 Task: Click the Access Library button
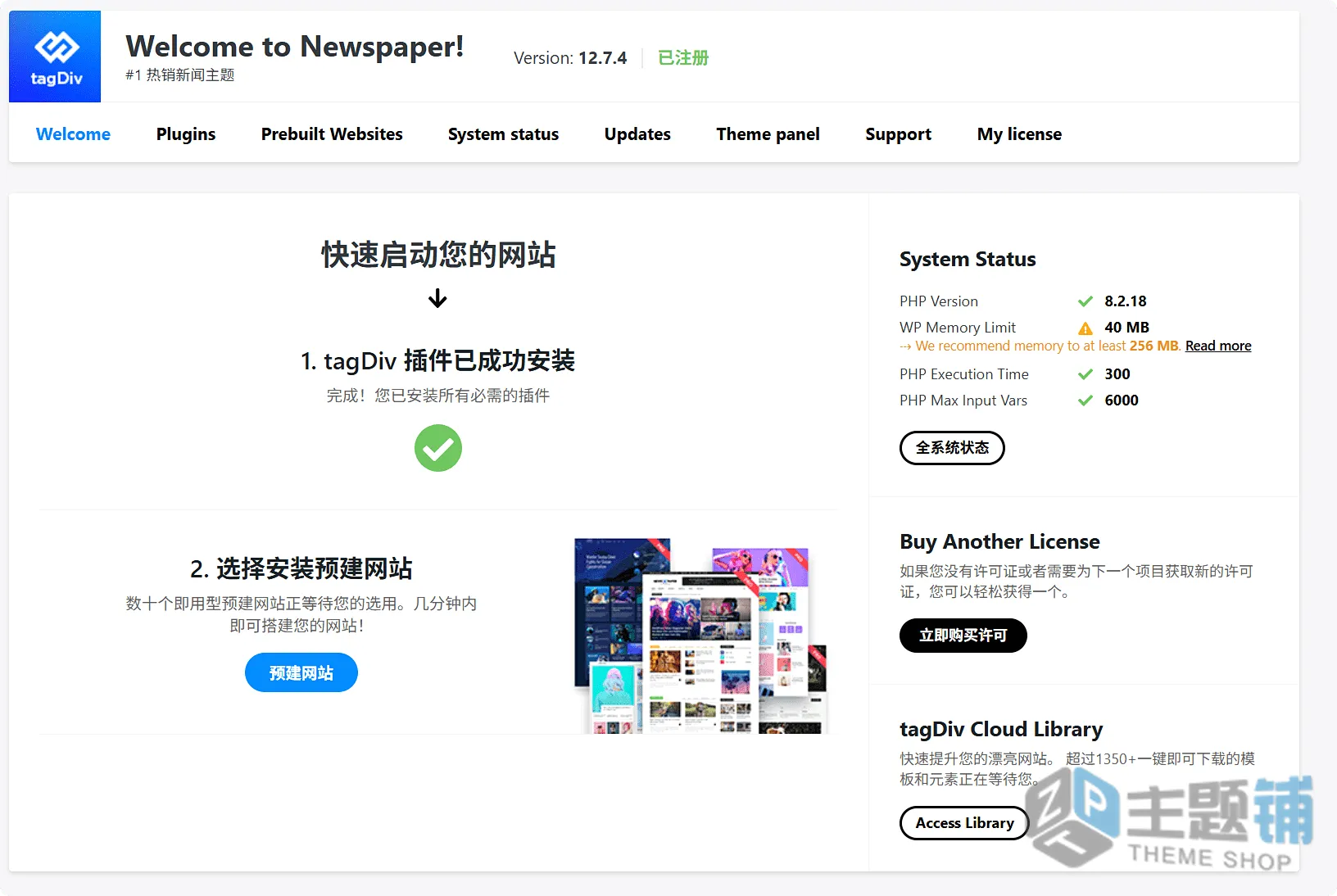964,823
